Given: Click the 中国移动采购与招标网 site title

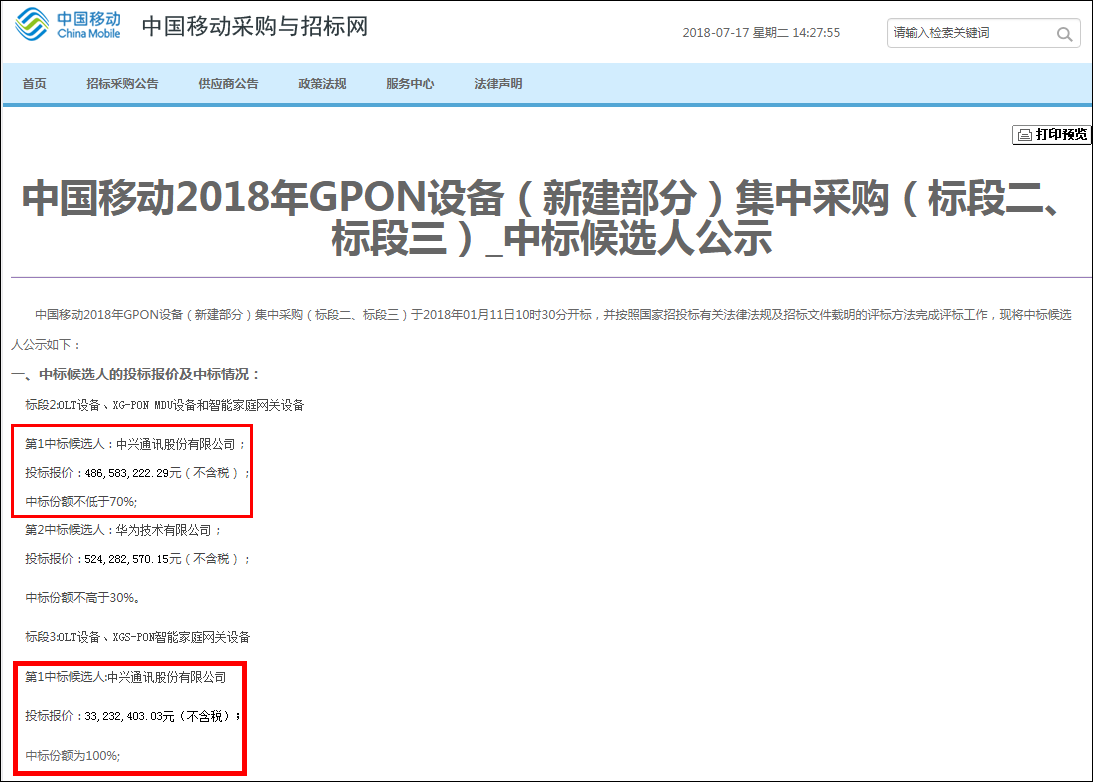Looking at the screenshot, I should coord(254,26).
